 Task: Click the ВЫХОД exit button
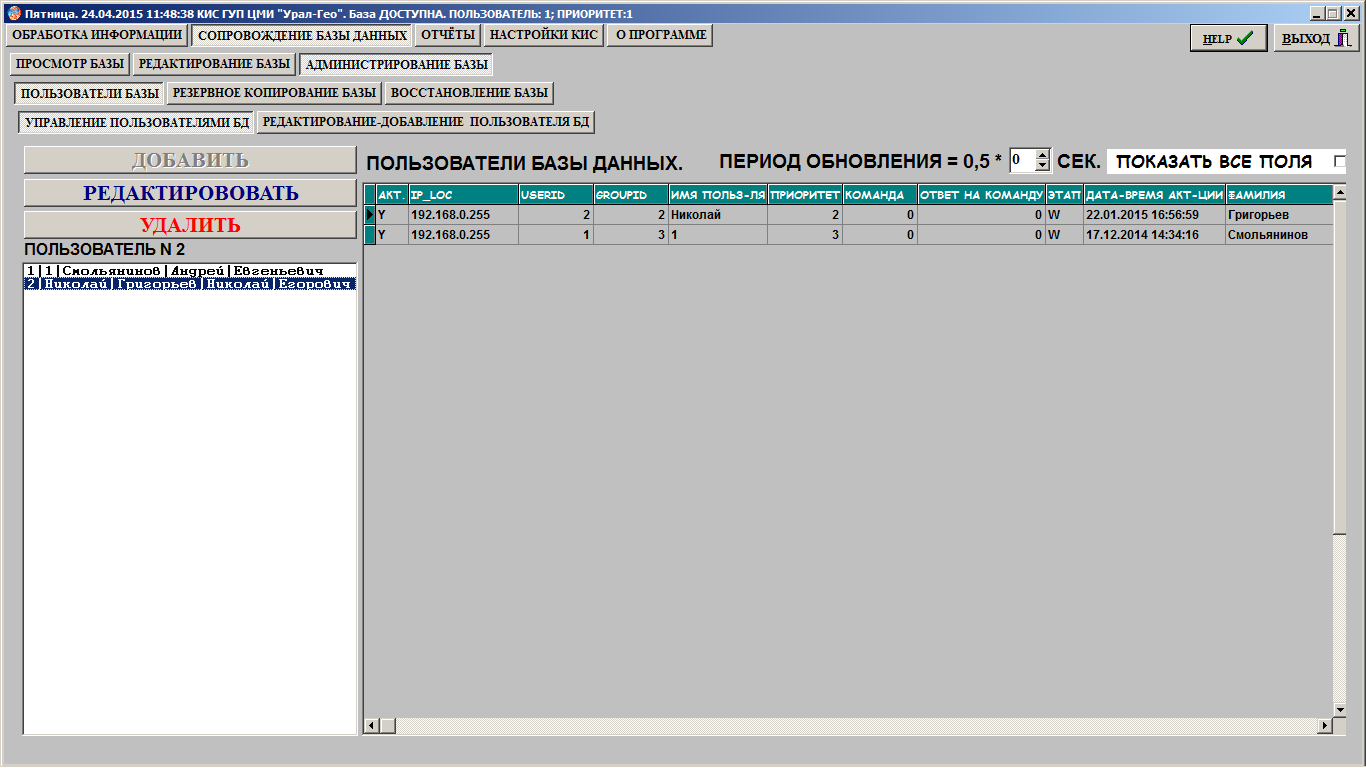(1316, 38)
